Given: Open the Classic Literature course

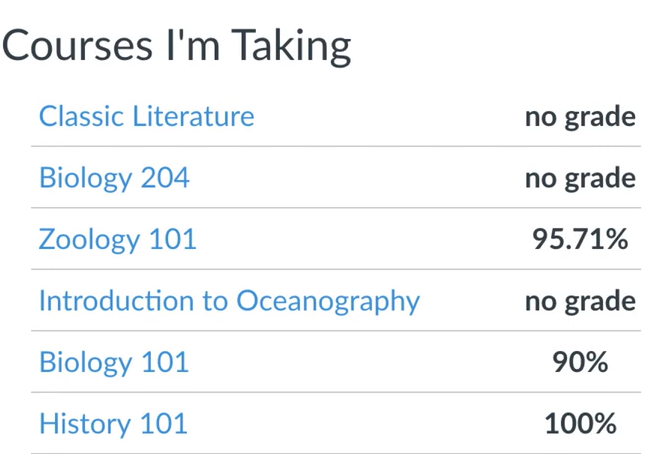Looking at the screenshot, I should pos(146,117).
